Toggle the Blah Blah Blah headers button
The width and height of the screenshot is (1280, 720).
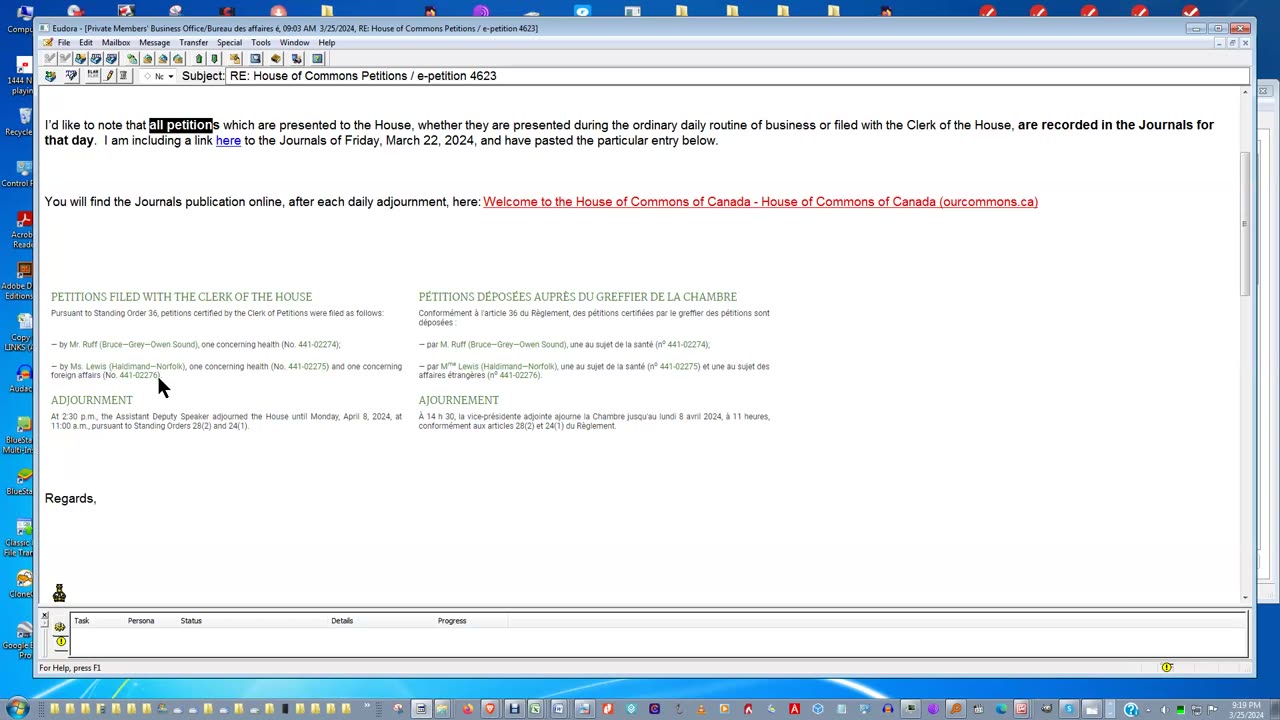[x=93, y=75]
